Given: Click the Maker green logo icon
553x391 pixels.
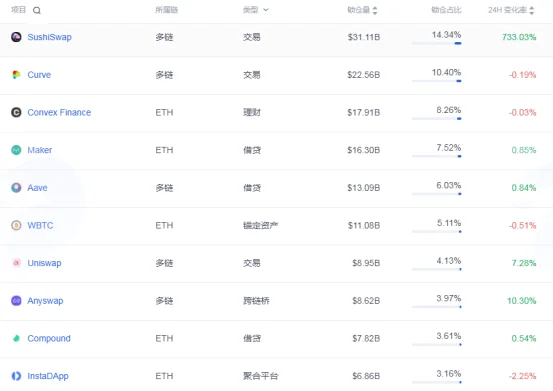Looking at the screenshot, I should pos(16,150).
